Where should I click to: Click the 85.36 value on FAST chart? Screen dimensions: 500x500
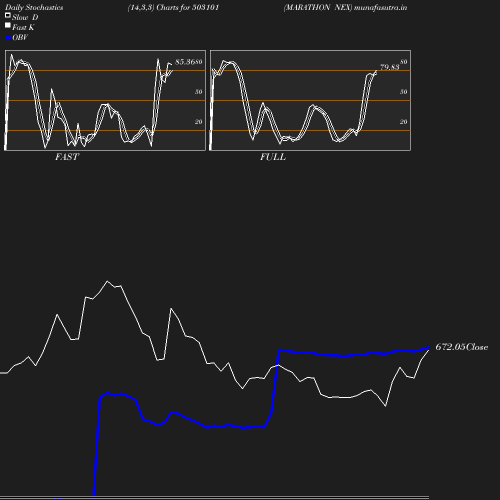[x=185, y=62]
